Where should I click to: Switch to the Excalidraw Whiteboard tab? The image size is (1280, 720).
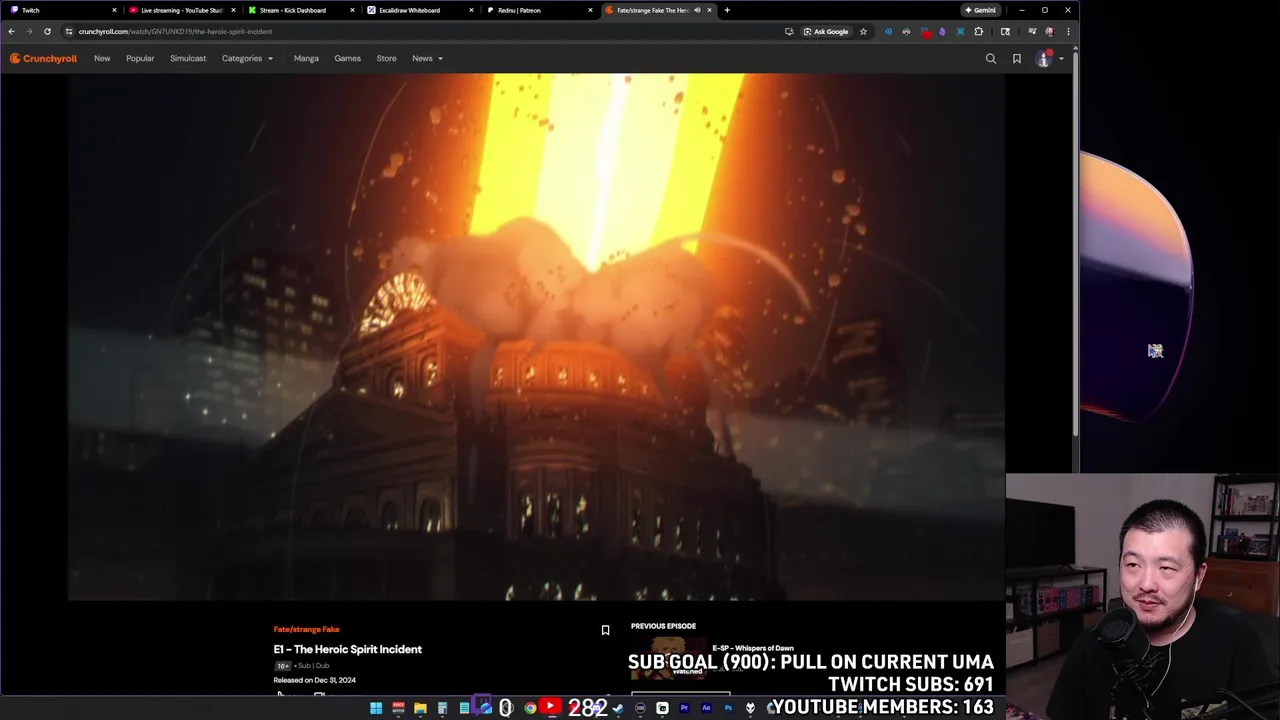(418, 10)
